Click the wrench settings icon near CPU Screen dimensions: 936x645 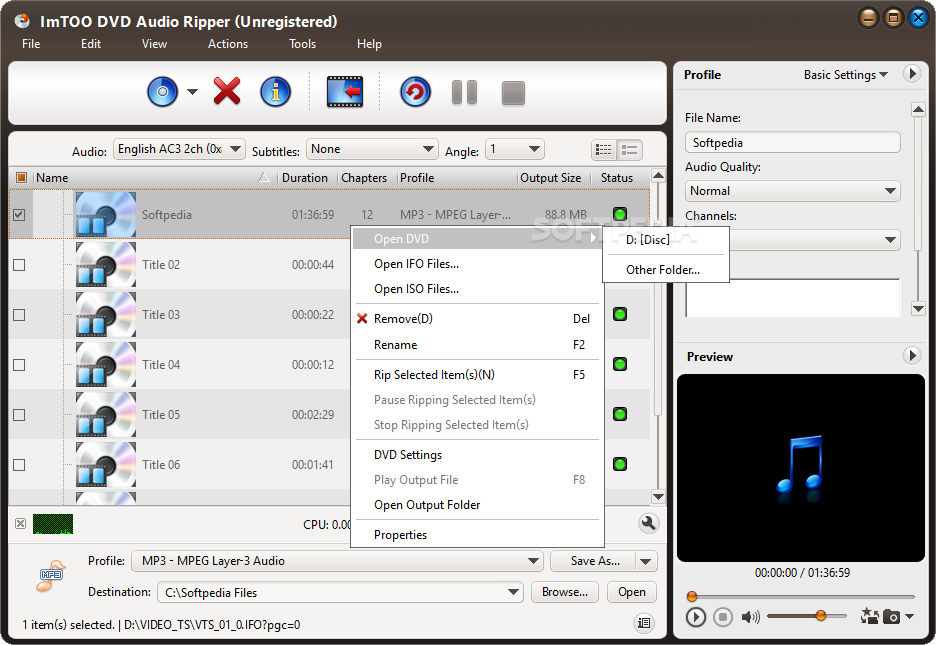648,523
